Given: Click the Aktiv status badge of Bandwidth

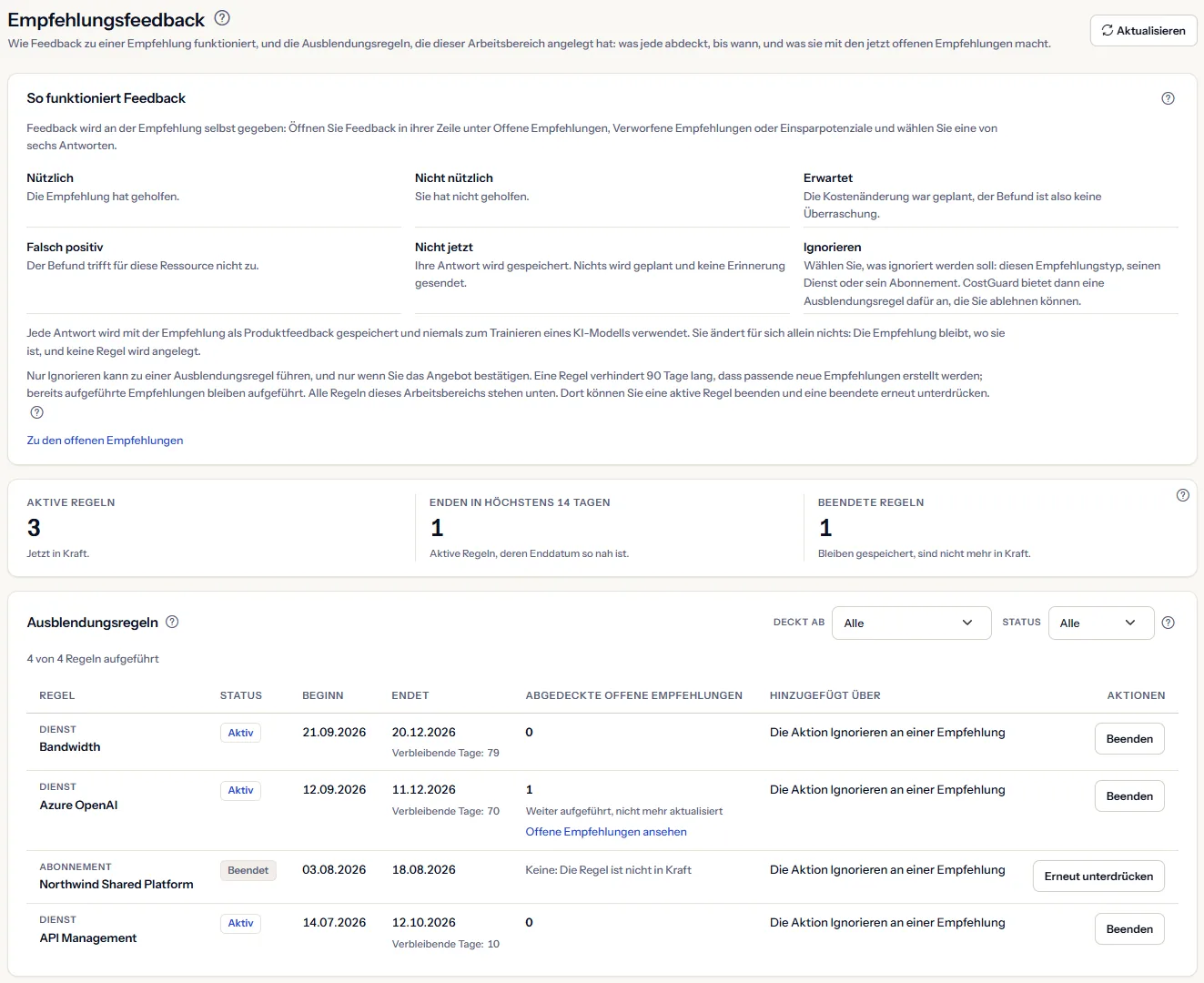Looking at the screenshot, I should [240, 733].
